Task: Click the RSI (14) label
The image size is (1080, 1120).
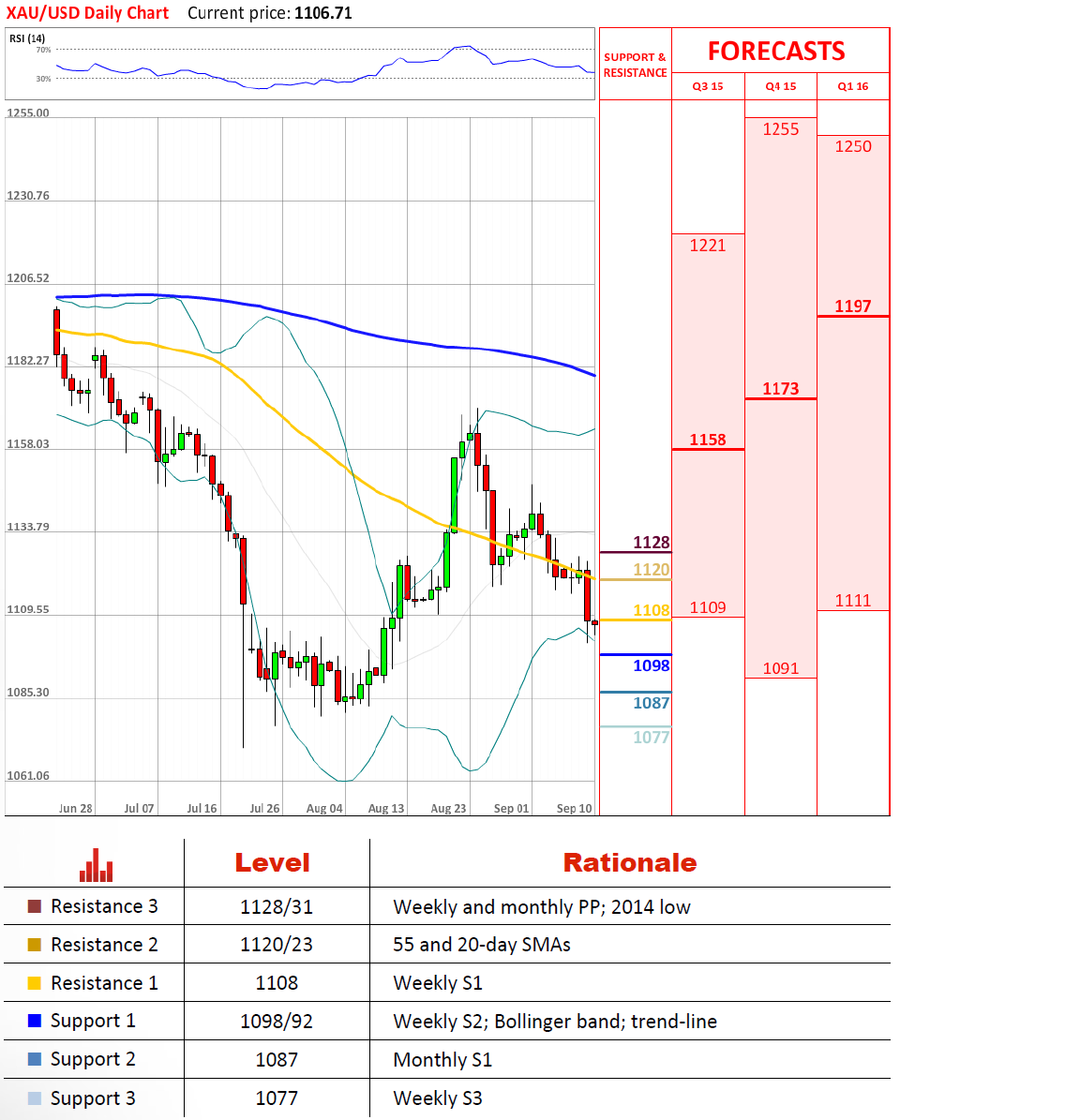Action: tap(27, 38)
